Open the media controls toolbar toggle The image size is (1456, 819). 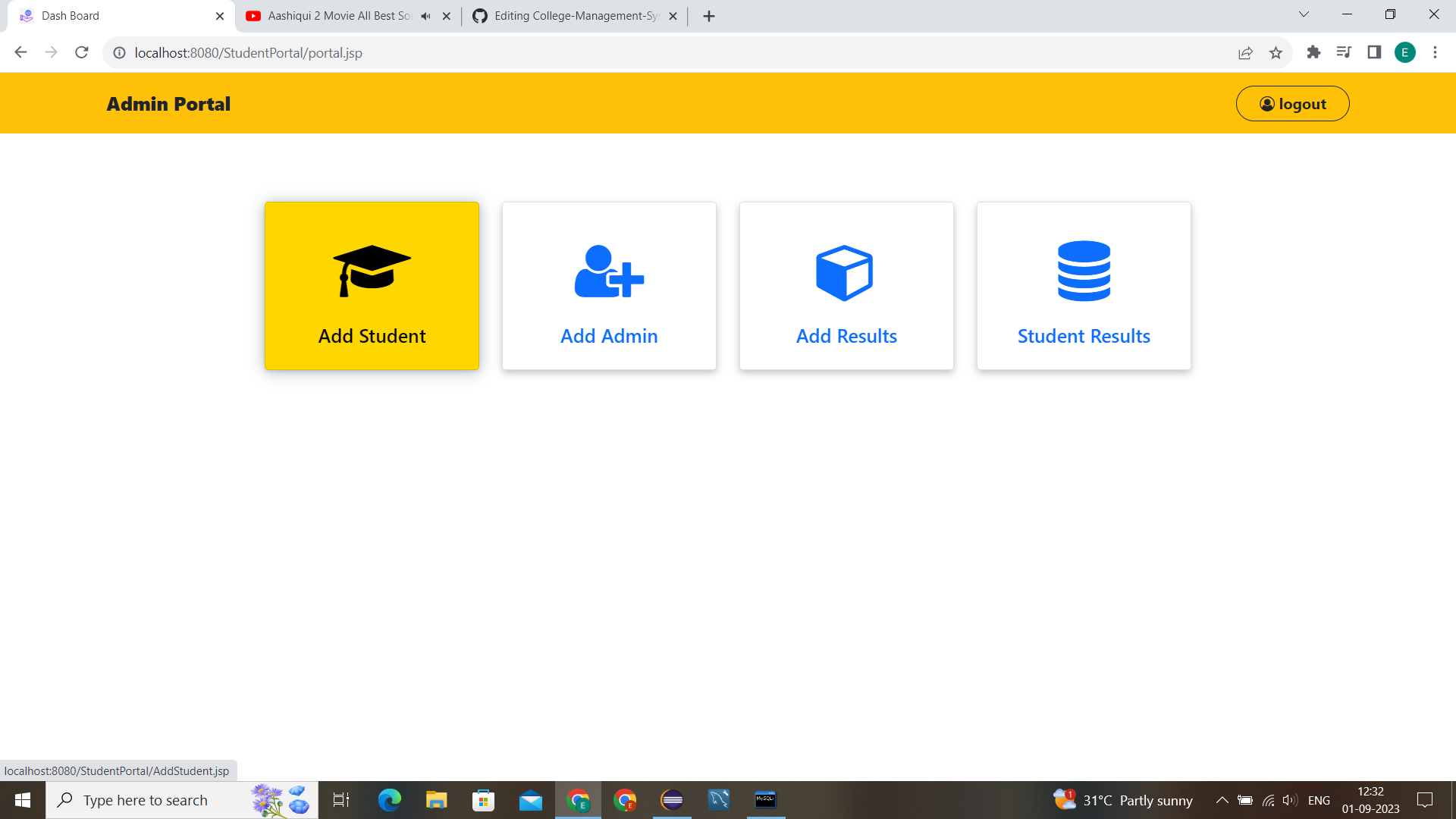tap(1344, 52)
